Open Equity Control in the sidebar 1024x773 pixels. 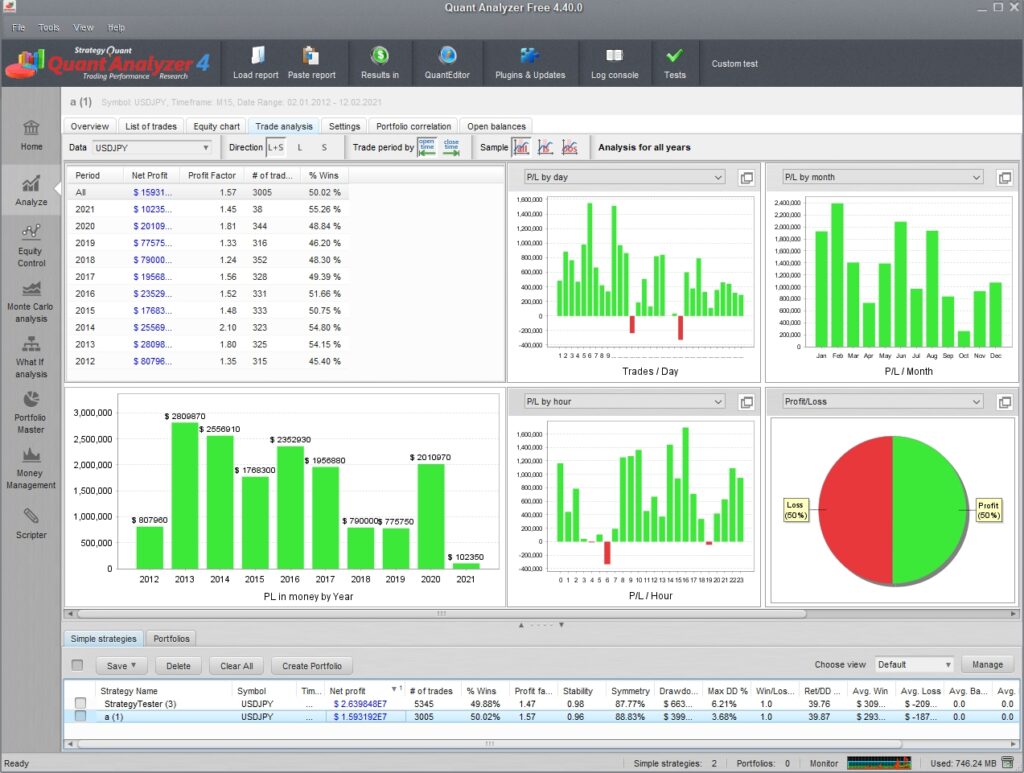(31, 245)
